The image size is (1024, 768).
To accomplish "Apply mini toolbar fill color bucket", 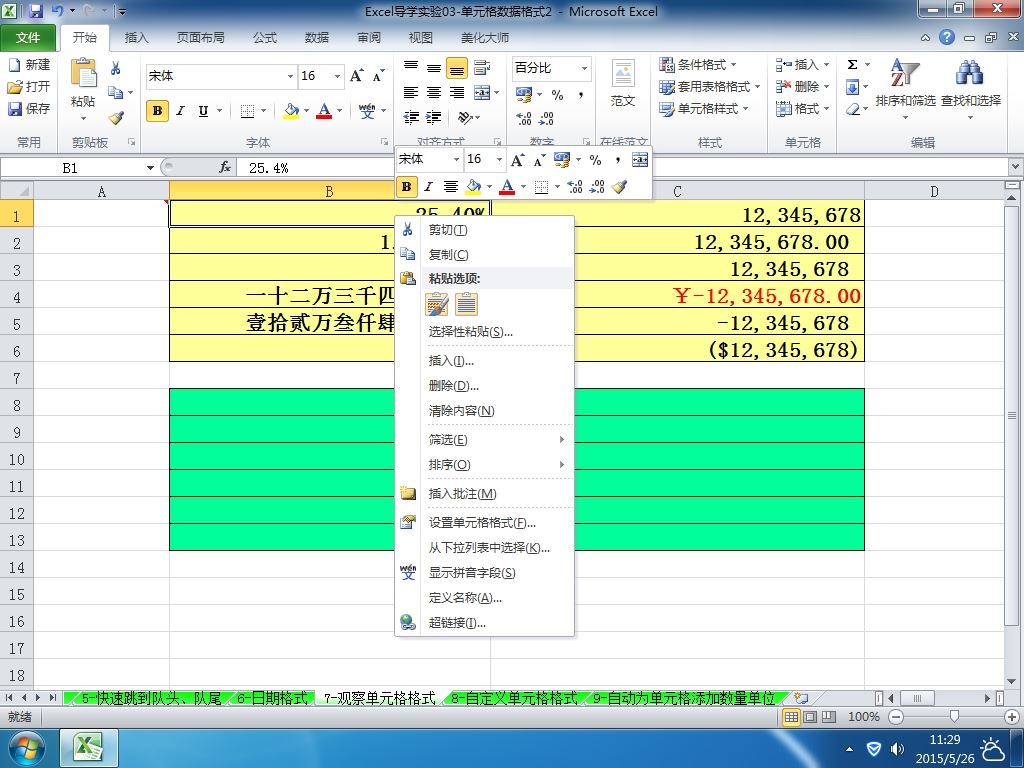I will point(473,187).
